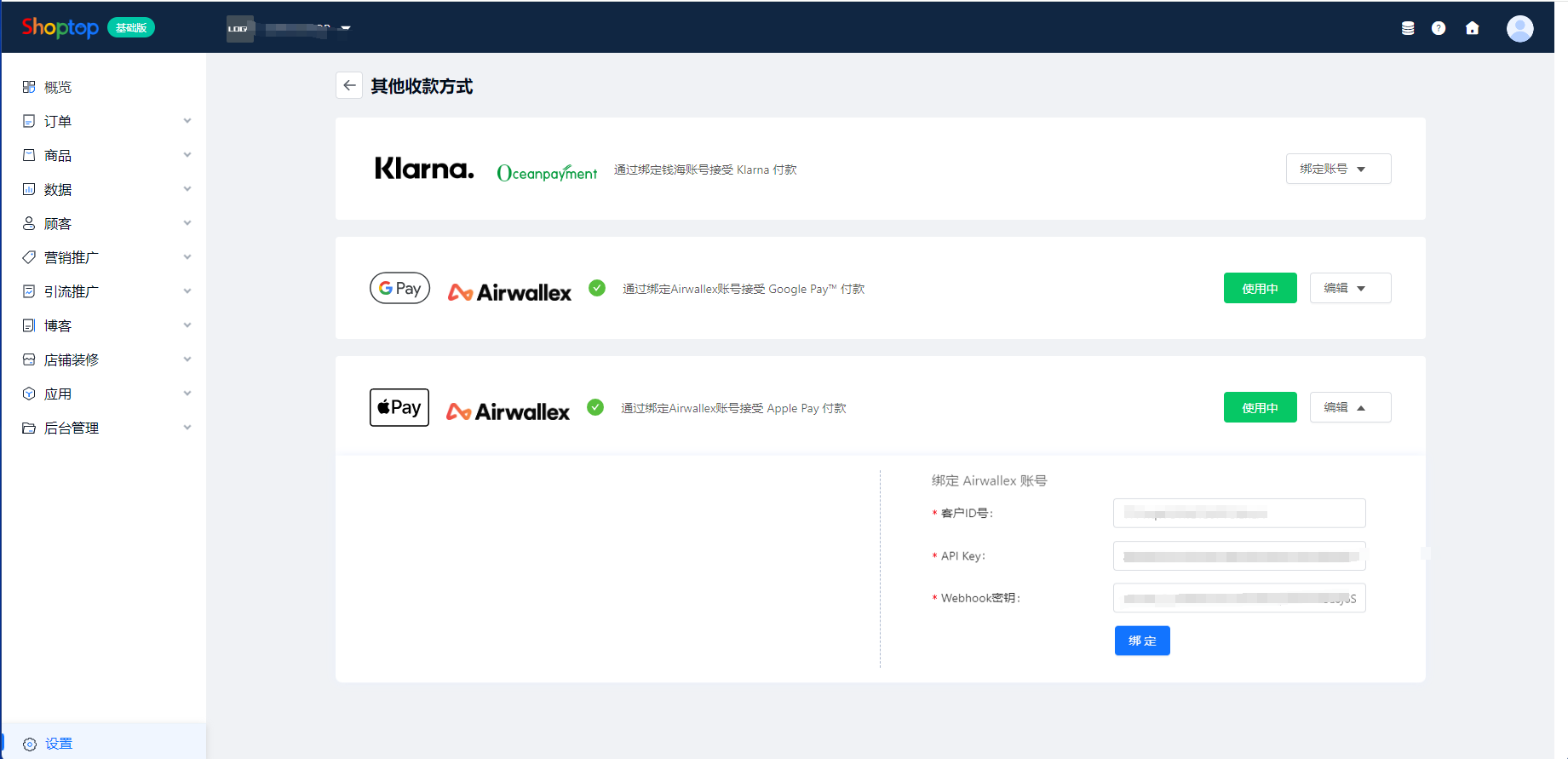Expand the 商品 submenu chevron
This screenshot has width=1568, height=759.
pos(187,155)
